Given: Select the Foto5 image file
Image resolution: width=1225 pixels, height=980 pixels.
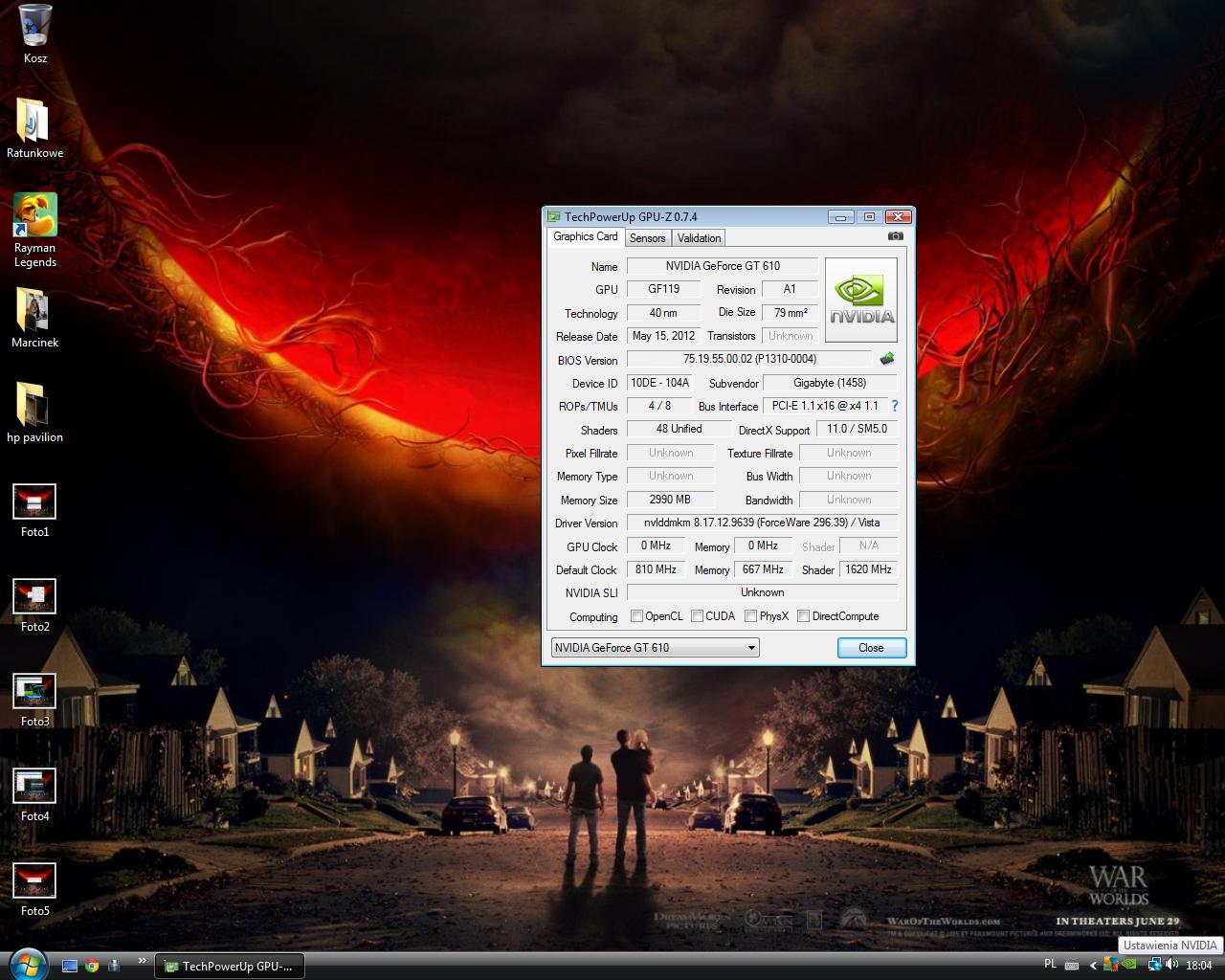Looking at the screenshot, I should [35, 890].
